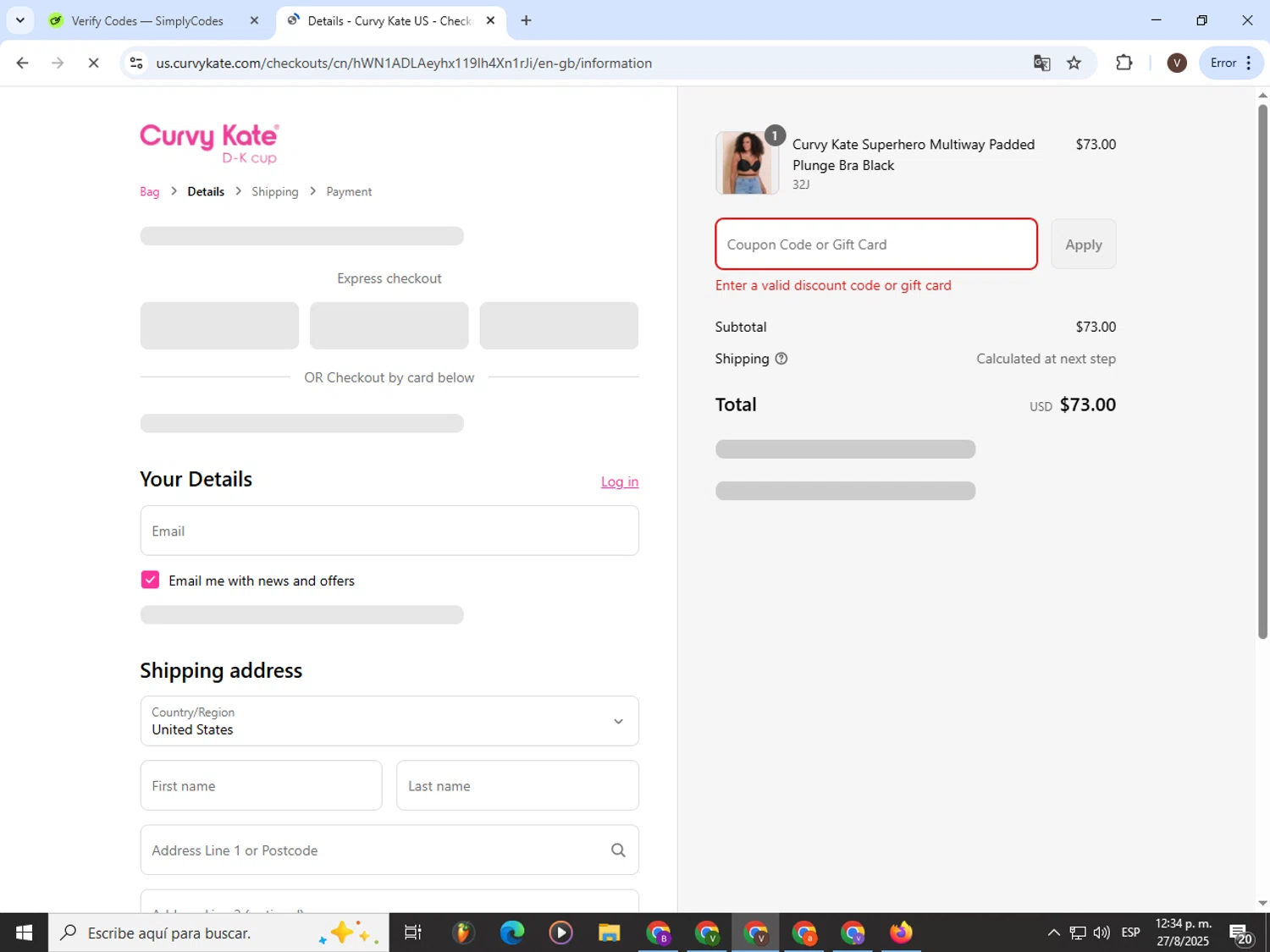Click the Error menu button in Chrome

pyautogui.click(x=1231, y=63)
